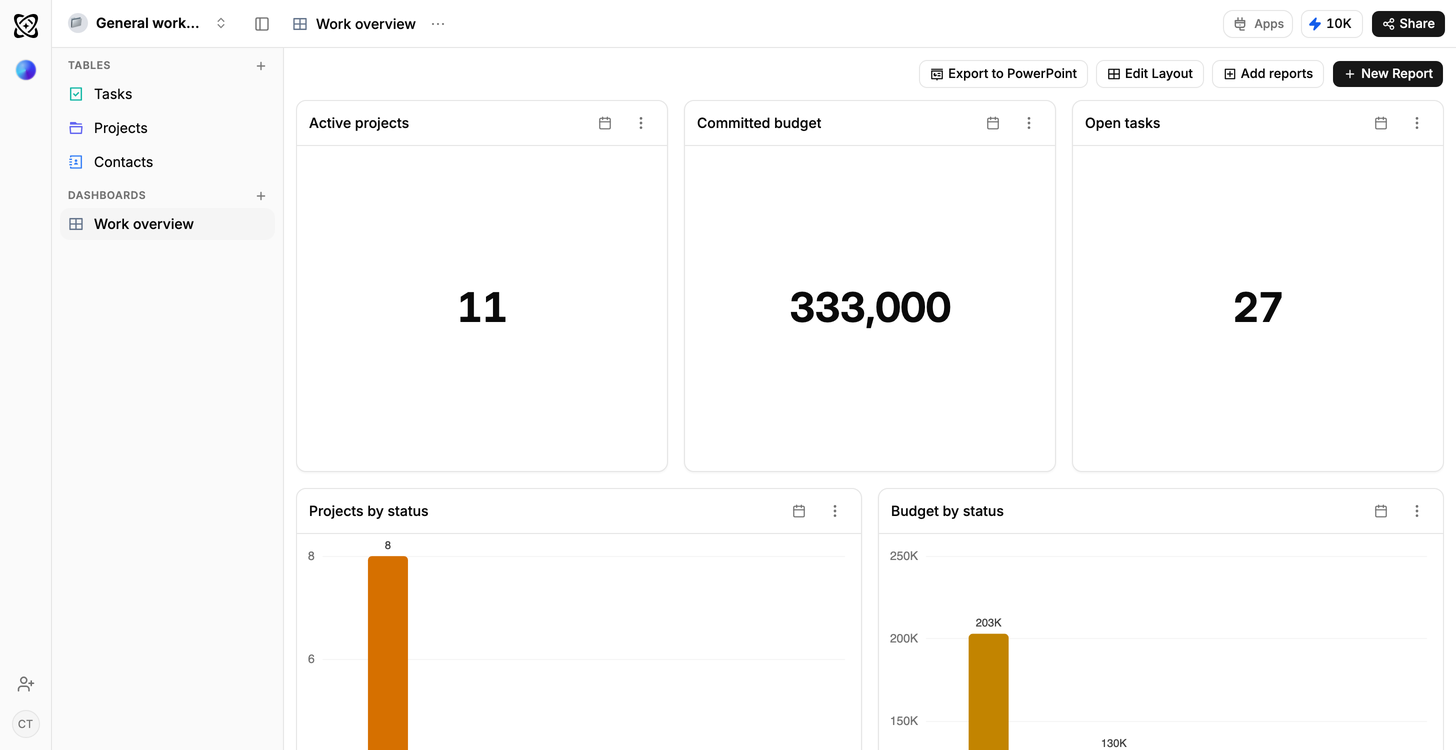Image resolution: width=1456 pixels, height=750 pixels.
Task: Open calendar filter on Open tasks card
Action: (x=1381, y=123)
